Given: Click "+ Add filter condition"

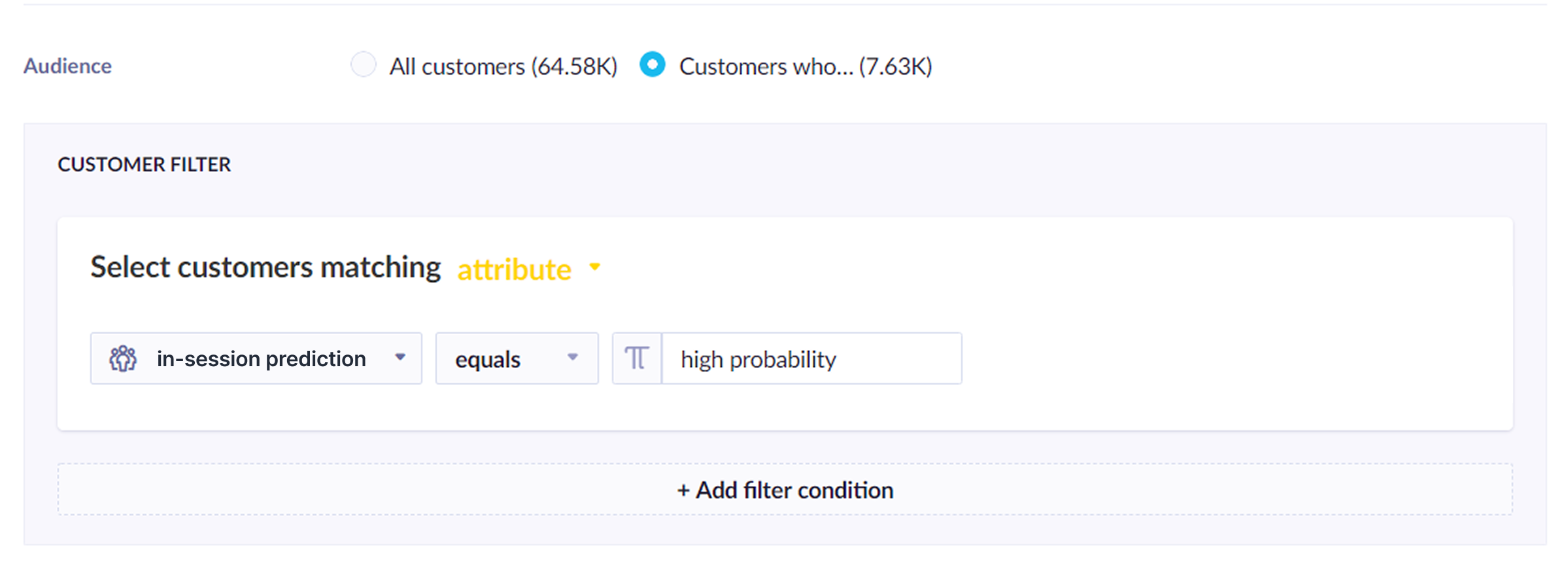Looking at the screenshot, I should [x=785, y=489].
